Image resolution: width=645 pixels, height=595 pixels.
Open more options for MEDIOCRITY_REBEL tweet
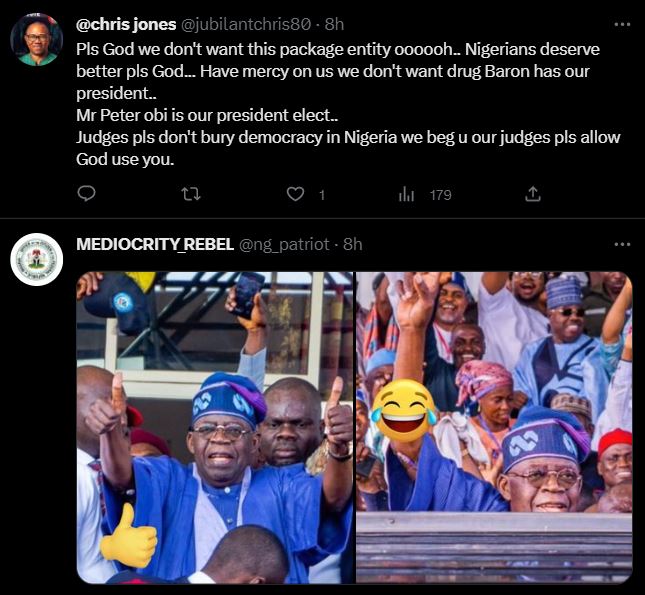click(x=622, y=244)
